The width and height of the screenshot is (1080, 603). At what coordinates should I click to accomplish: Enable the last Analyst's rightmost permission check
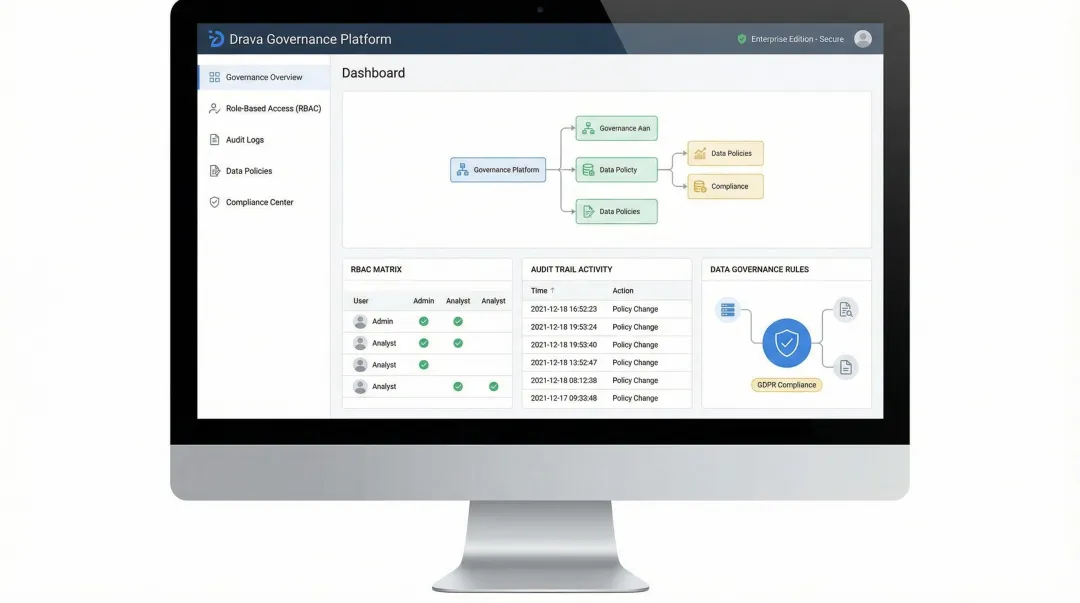point(492,385)
